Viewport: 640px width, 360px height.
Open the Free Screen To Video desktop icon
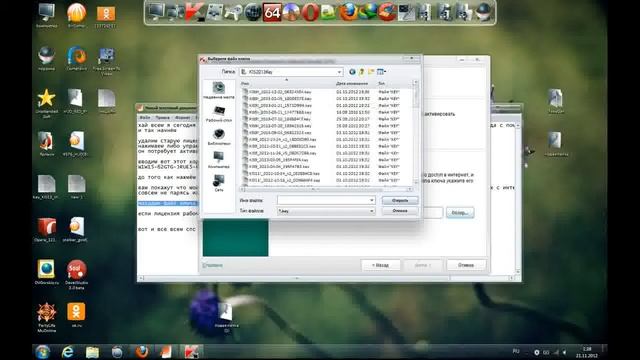click(x=106, y=61)
